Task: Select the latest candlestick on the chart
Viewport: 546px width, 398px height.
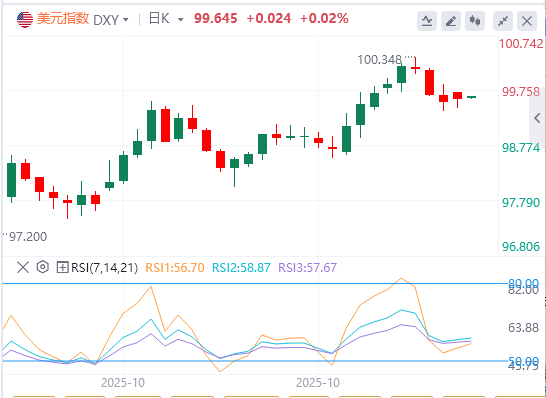Action: coord(471,97)
